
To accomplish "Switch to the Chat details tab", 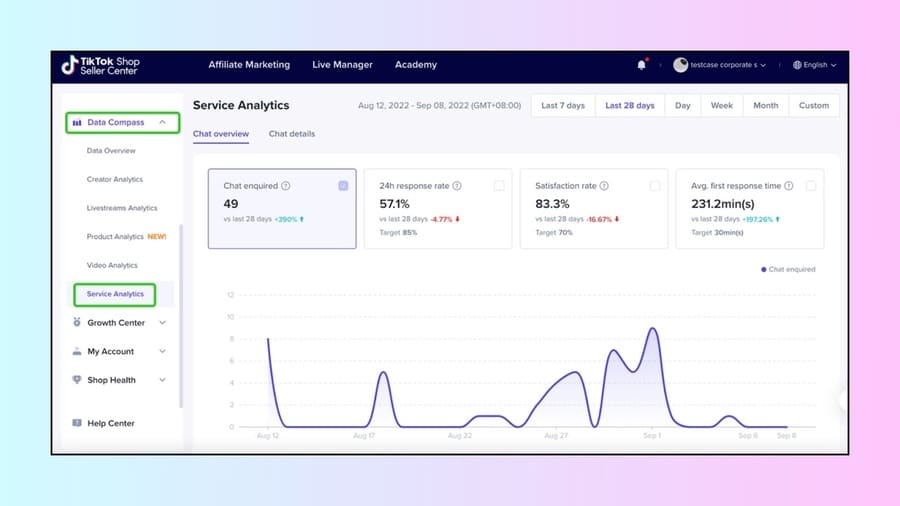I will [x=292, y=134].
